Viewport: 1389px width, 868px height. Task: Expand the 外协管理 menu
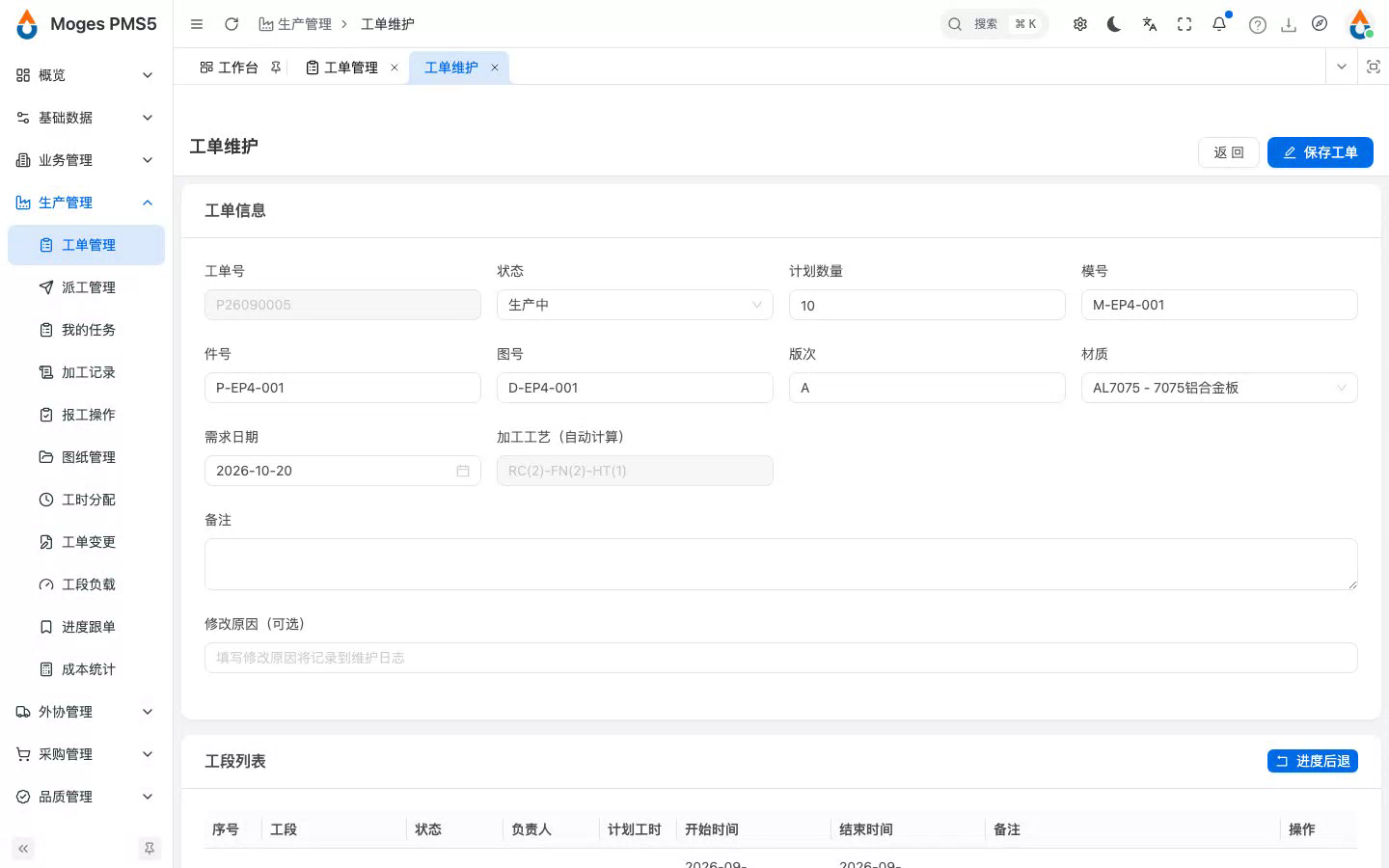[x=86, y=712]
